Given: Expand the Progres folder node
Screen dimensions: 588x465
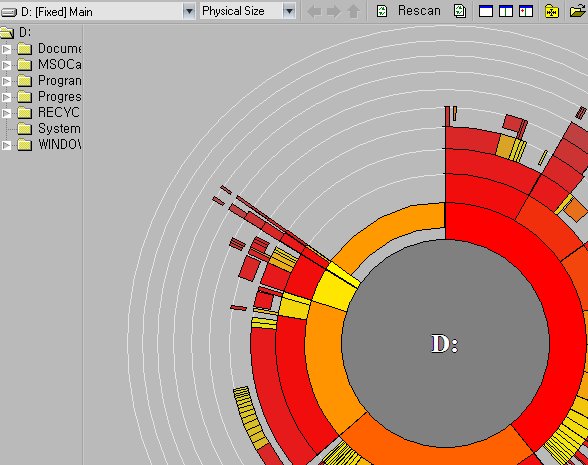Looking at the screenshot, I should coord(6,98).
